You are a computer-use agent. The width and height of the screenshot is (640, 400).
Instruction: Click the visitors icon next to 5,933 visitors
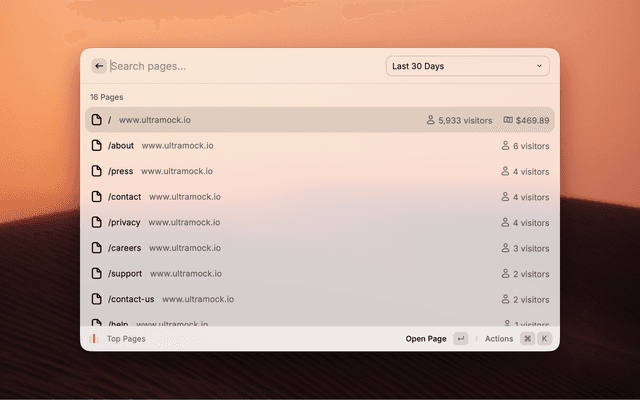(x=431, y=120)
